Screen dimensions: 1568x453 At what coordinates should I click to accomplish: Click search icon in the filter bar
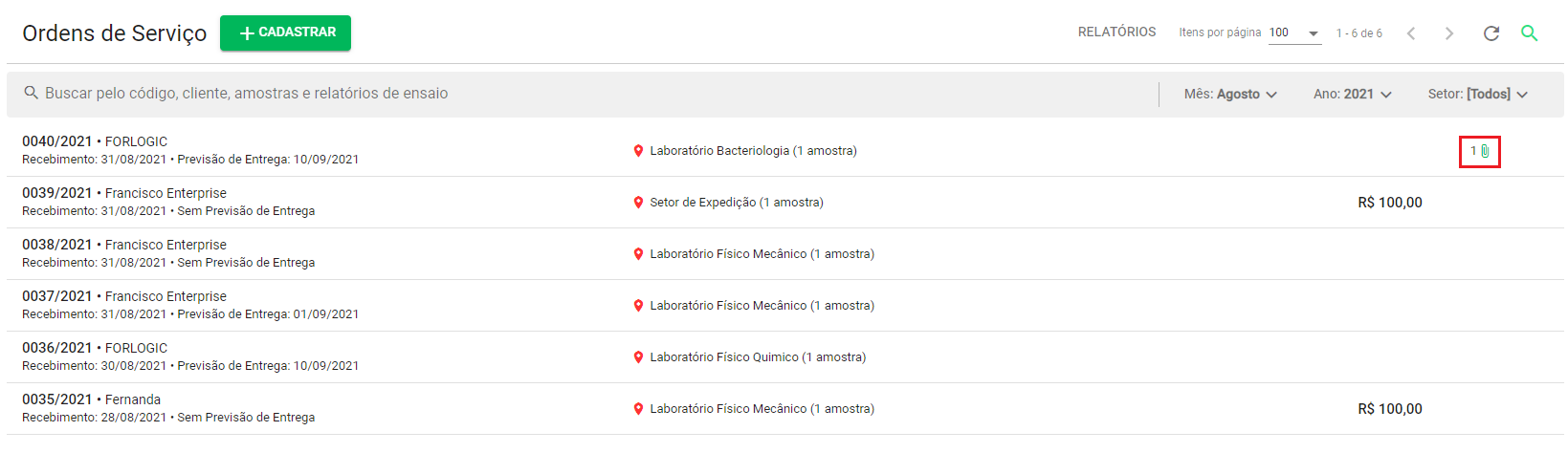point(32,94)
